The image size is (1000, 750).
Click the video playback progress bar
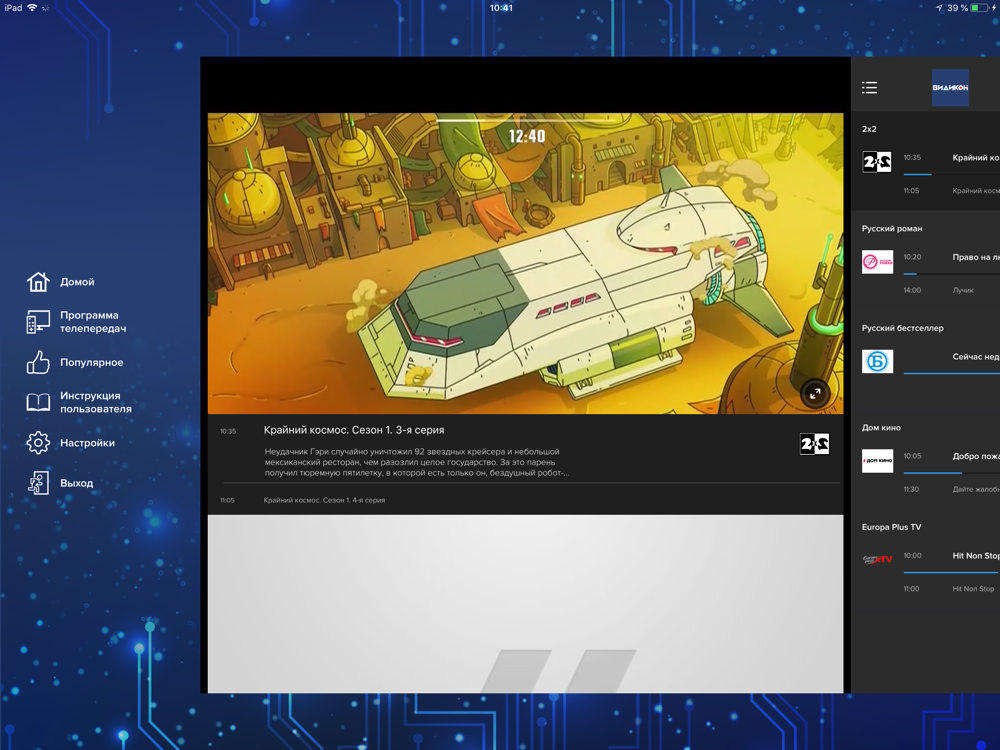coord(525,121)
